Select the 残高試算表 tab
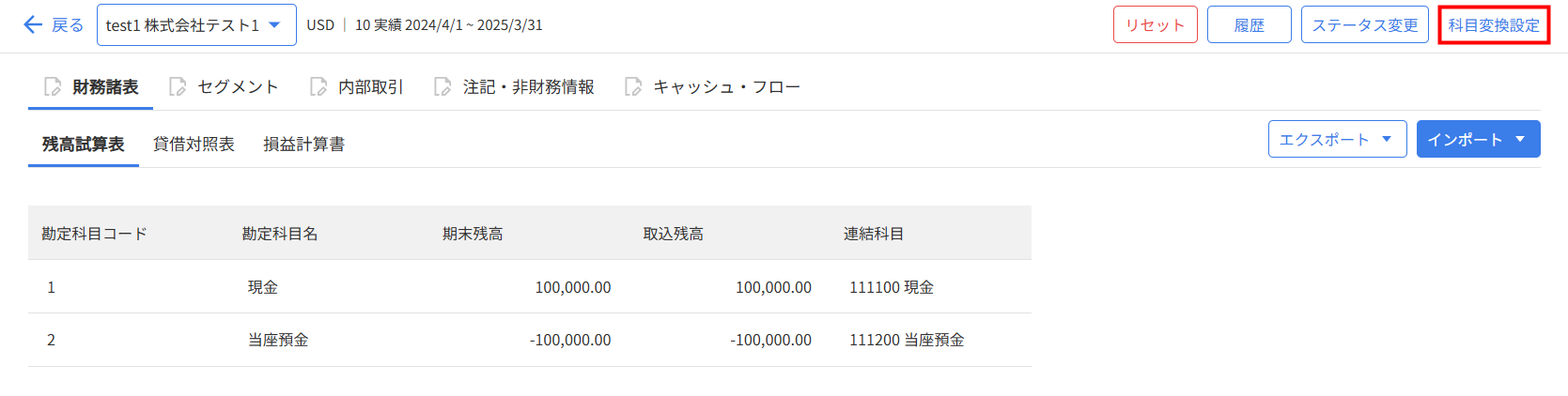1568x396 pixels. (84, 145)
